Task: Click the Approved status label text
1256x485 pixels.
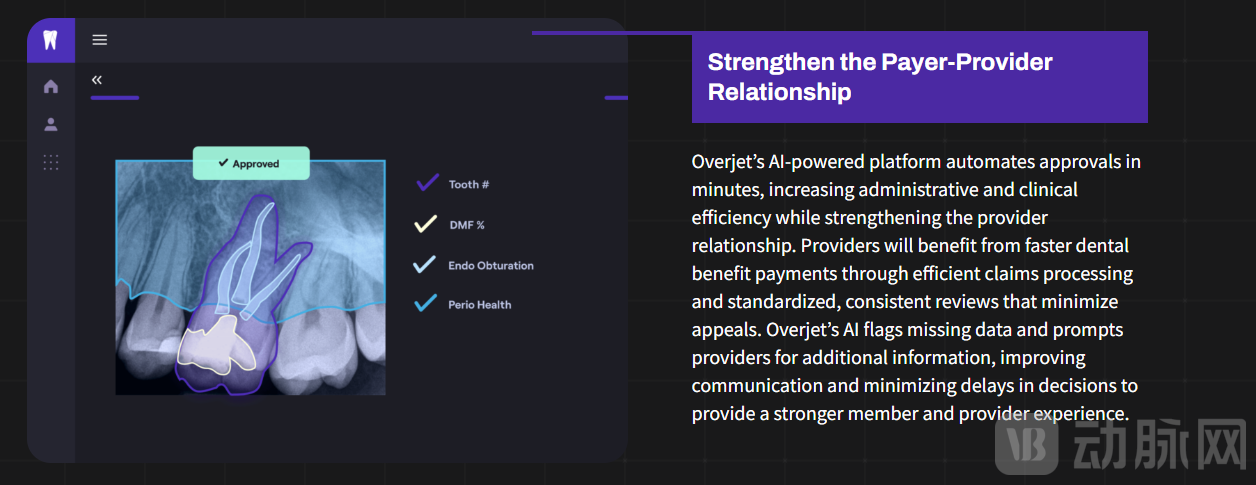Action: (256, 164)
